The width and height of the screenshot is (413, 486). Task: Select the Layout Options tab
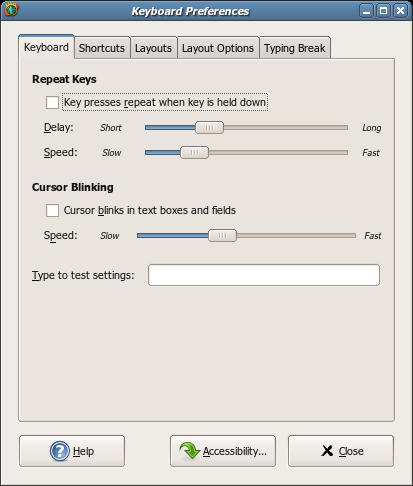(218, 48)
